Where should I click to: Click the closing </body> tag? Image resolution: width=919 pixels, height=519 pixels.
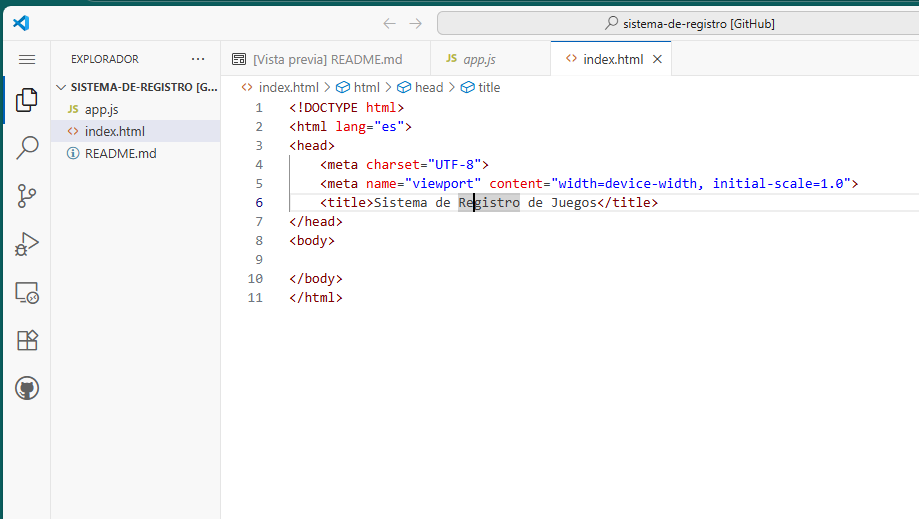click(x=316, y=279)
